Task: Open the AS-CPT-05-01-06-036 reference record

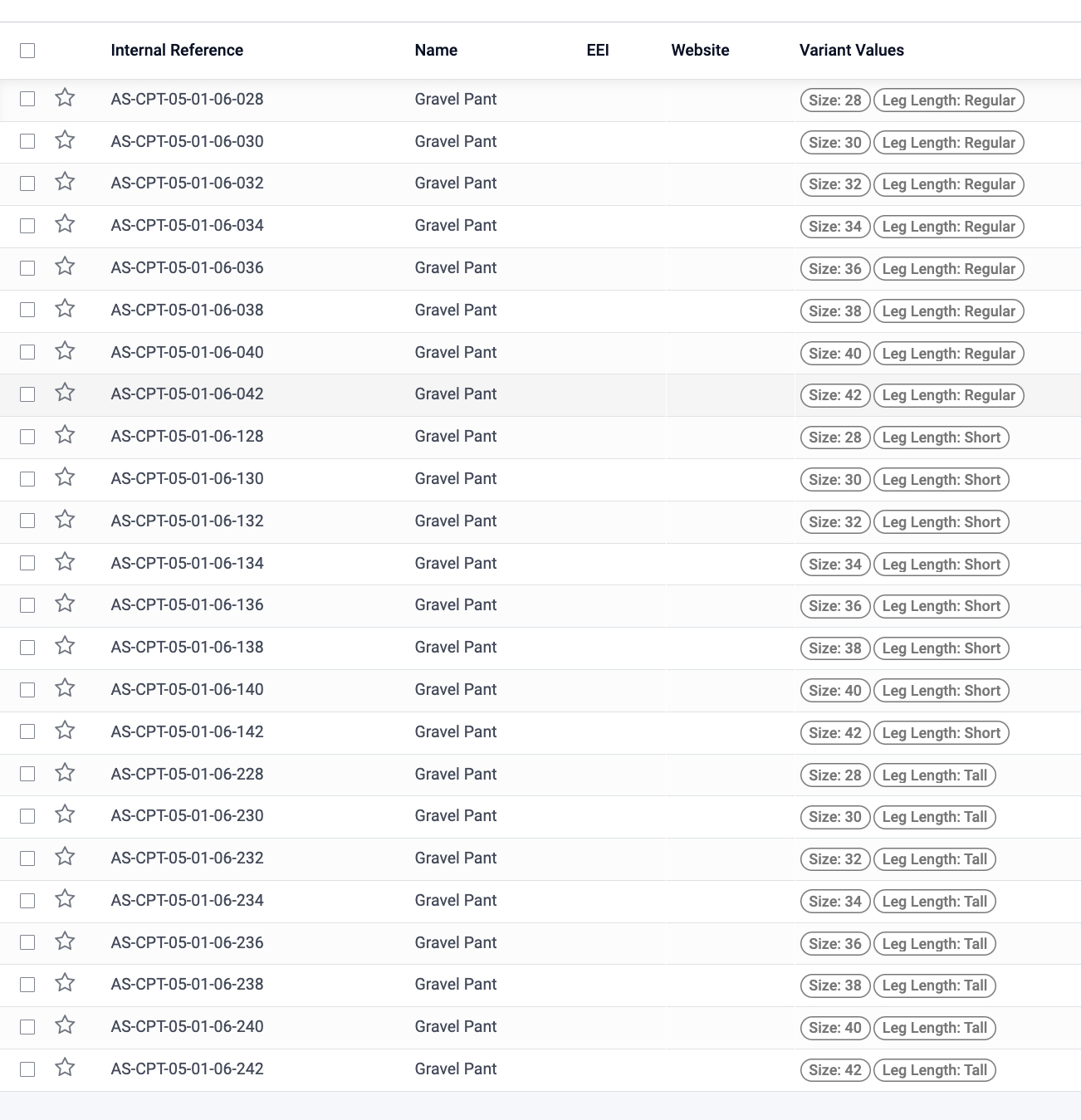Action: tap(187, 267)
